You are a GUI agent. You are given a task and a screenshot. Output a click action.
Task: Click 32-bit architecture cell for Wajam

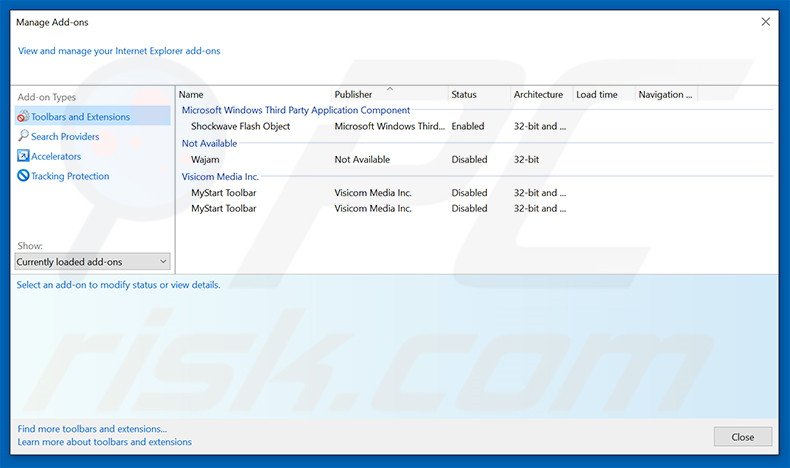[x=526, y=159]
